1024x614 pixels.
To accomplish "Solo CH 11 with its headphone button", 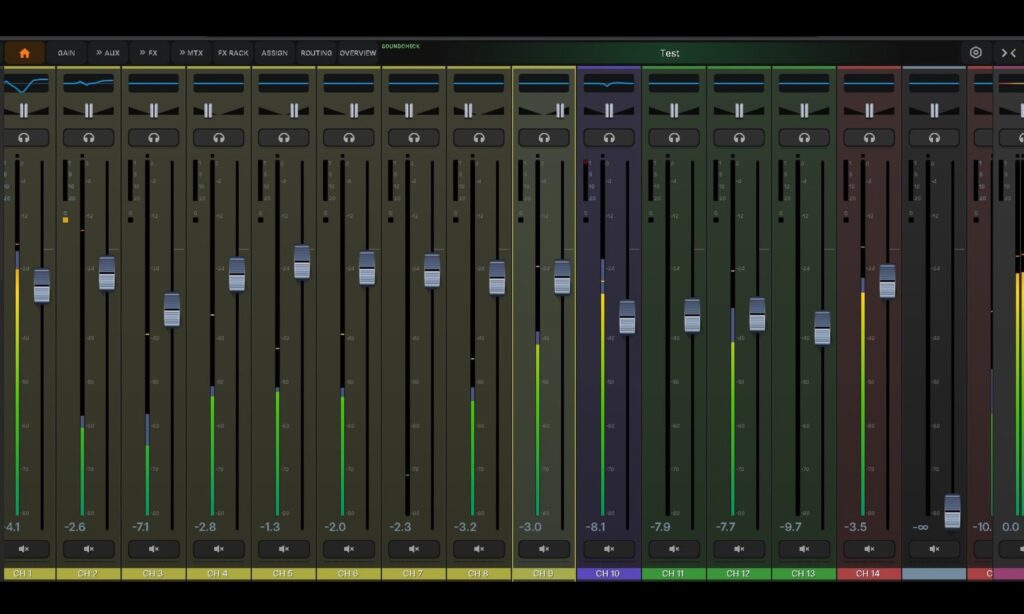I will pyautogui.click(x=674, y=137).
